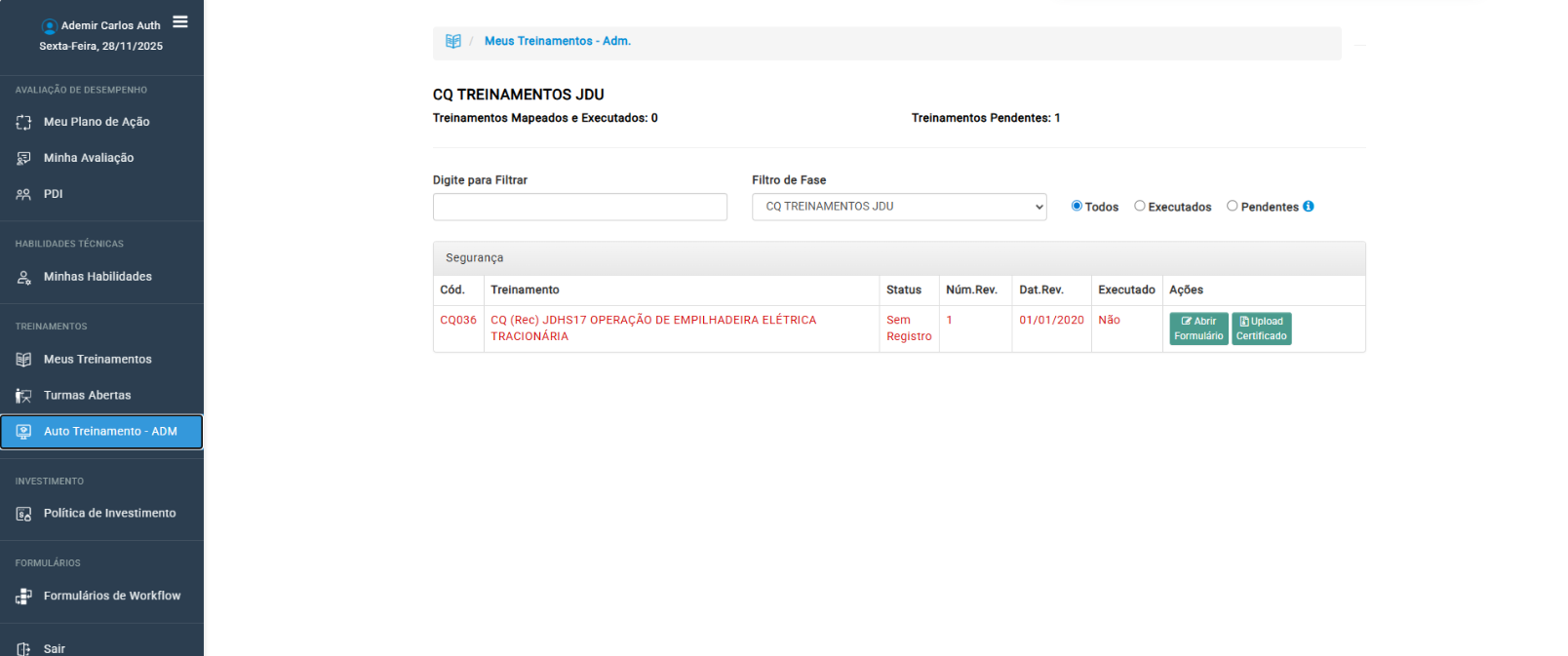Screen dimensions: 1568x656
Task: Open the Filtro de Fase dropdown
Action: click(x=898, y=207)
